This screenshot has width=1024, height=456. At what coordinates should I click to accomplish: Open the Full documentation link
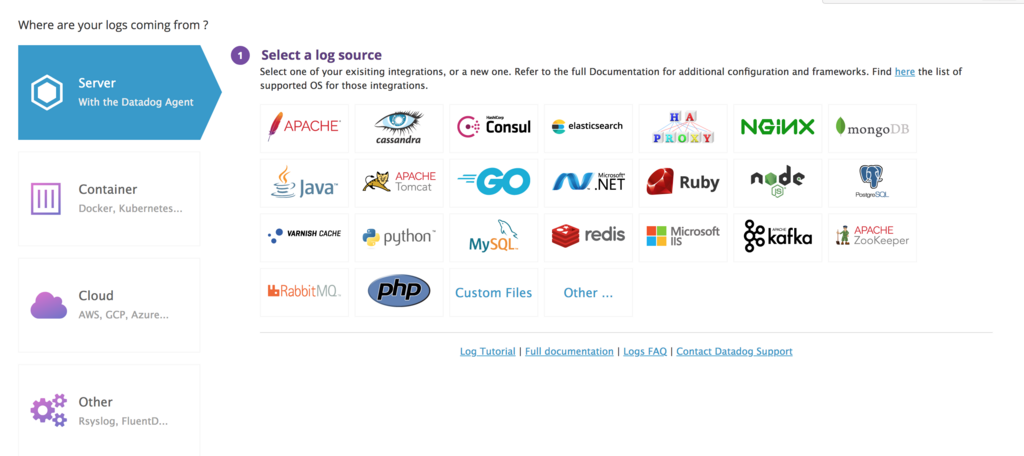coord(569,351)
